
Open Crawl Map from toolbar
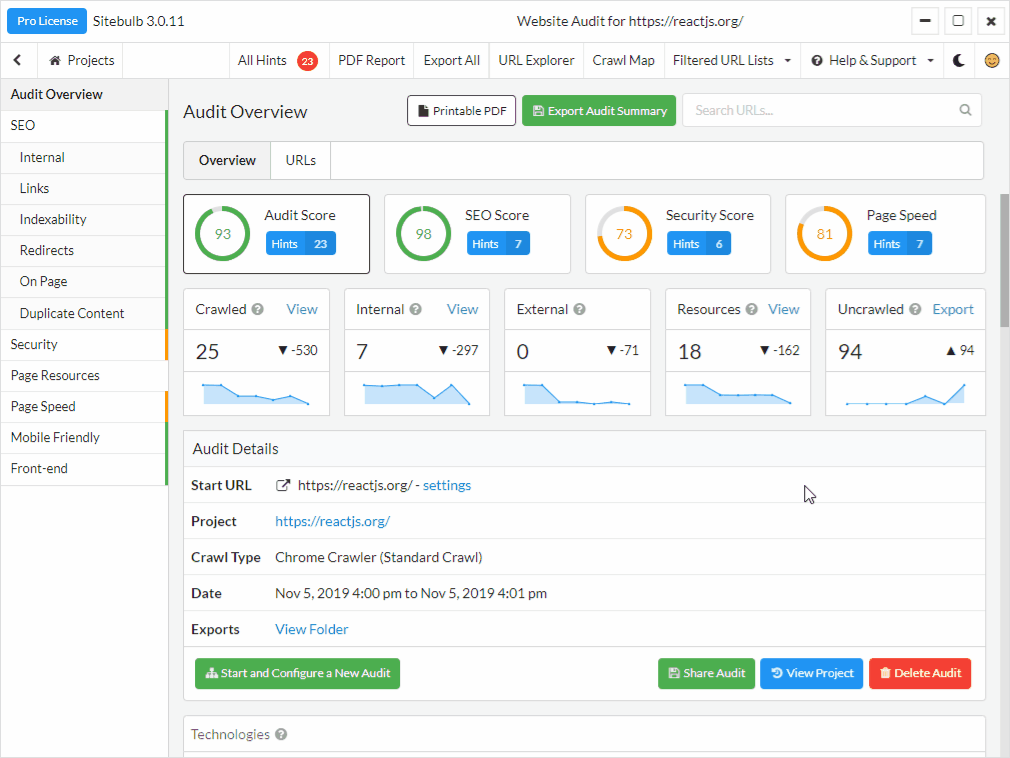623,60
